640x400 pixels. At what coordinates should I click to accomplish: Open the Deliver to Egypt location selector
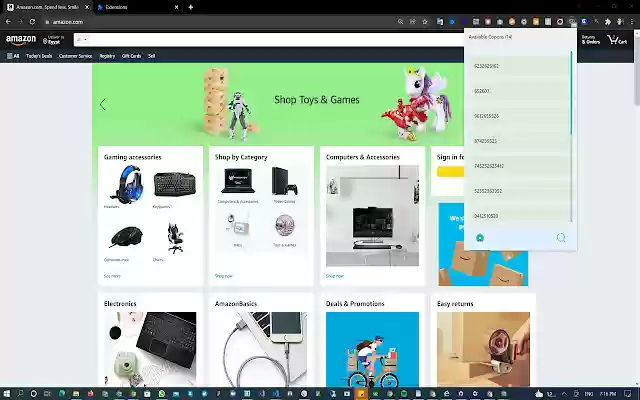(54, 40)
